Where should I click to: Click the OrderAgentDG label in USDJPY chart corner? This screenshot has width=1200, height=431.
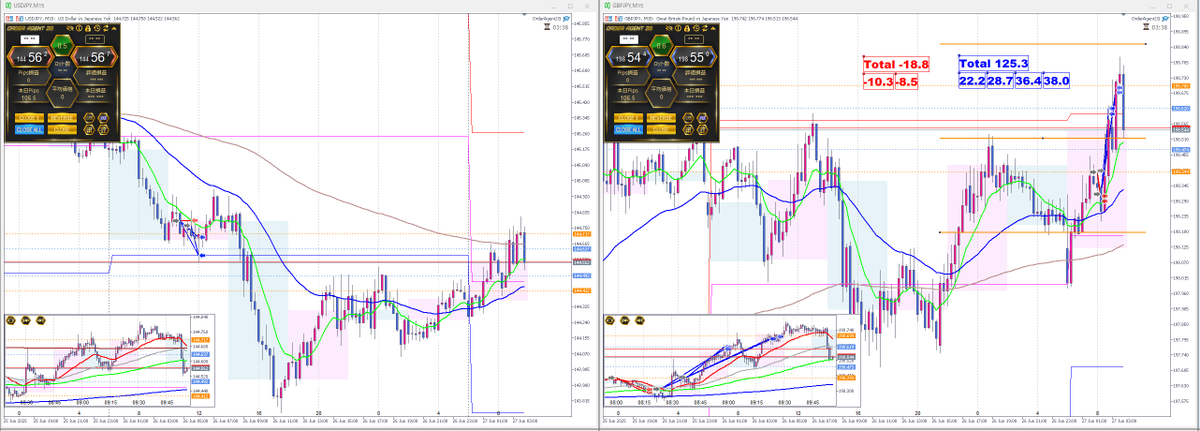point(546,17)
